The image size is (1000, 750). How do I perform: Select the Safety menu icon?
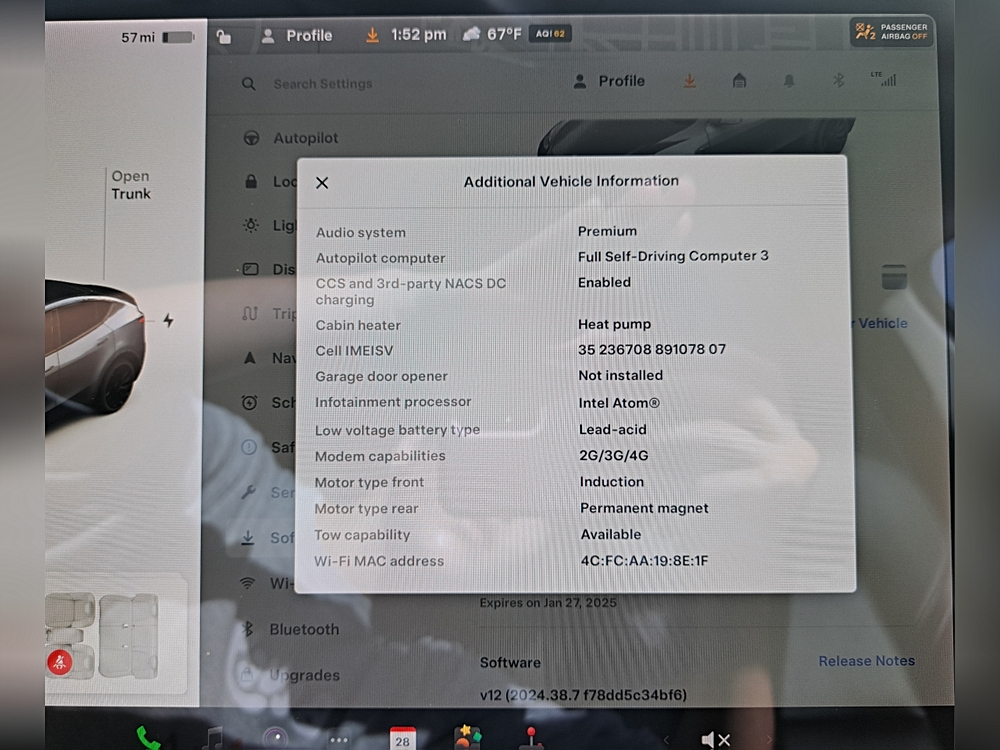click(x=249, y=447)
